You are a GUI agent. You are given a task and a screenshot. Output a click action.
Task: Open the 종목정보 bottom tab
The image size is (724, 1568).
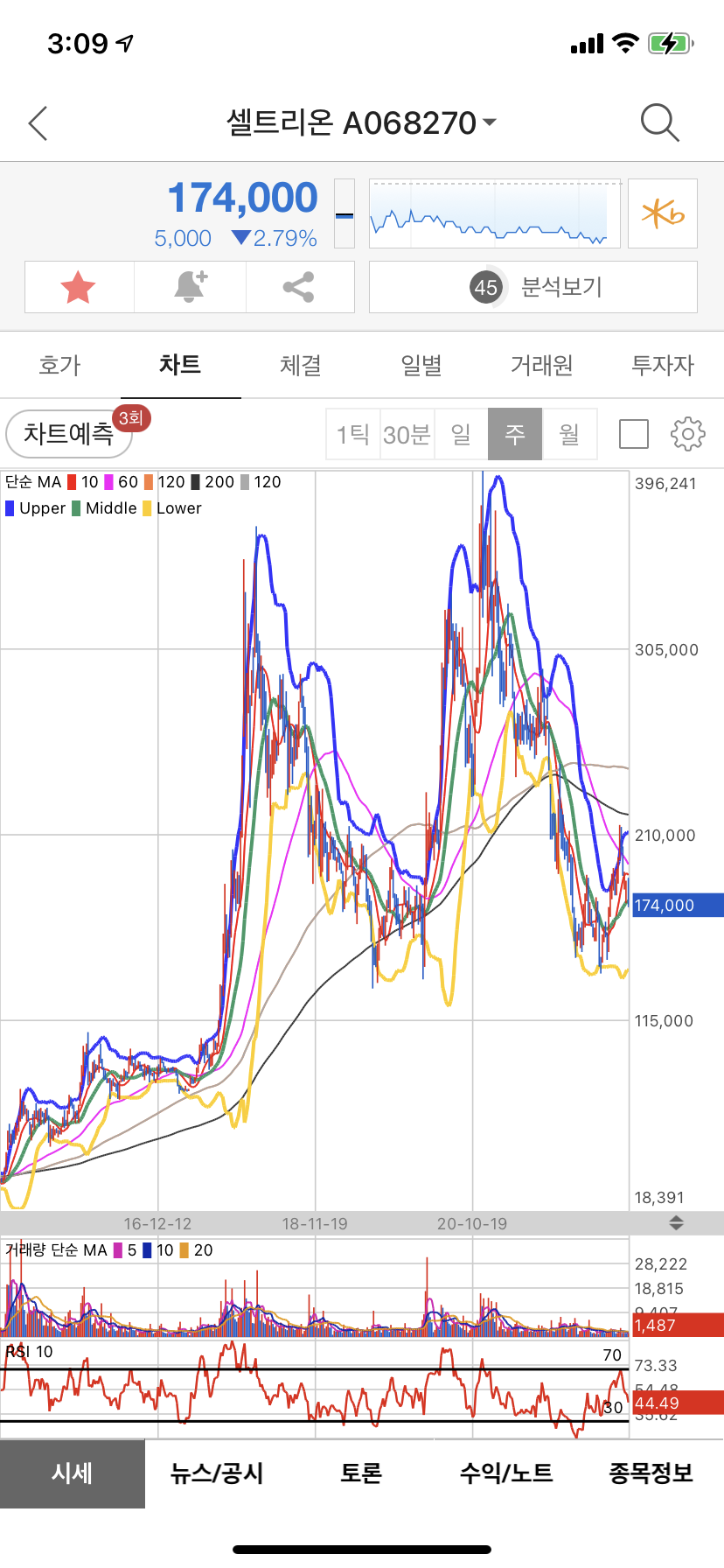click(651, 1473)
